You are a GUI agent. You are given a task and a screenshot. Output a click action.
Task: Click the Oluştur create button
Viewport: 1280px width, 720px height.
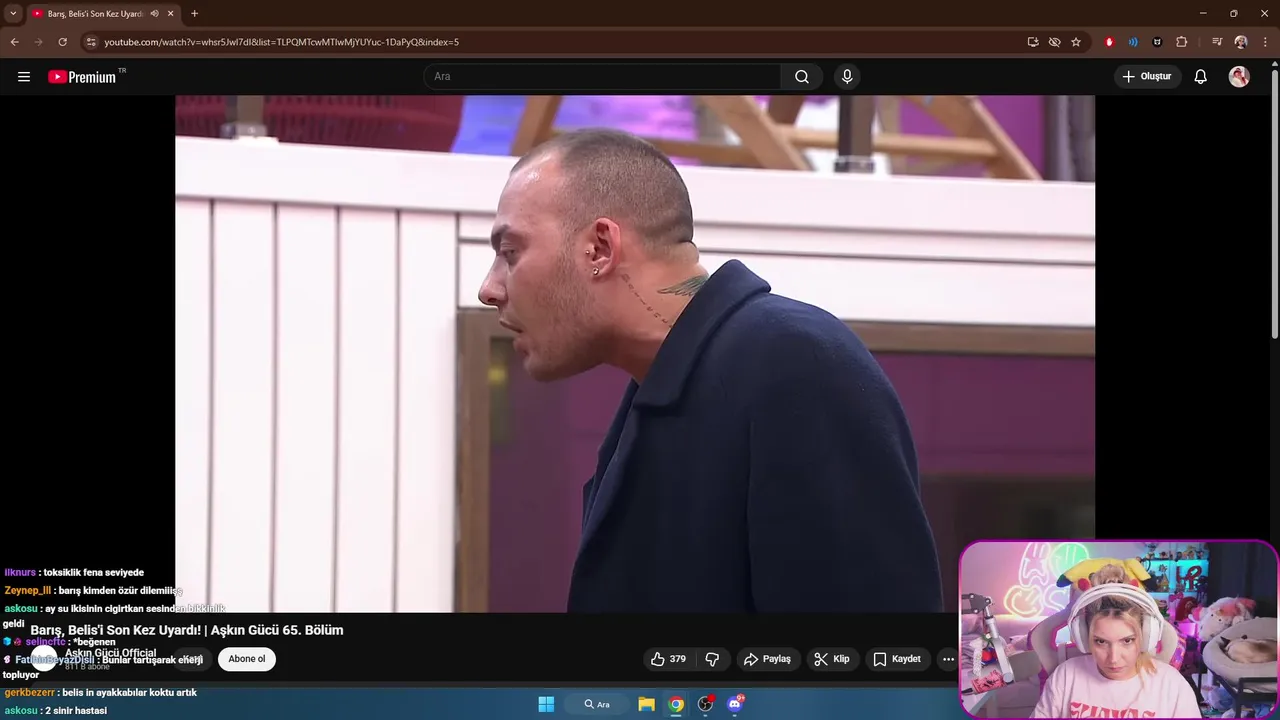point(1147,77)
